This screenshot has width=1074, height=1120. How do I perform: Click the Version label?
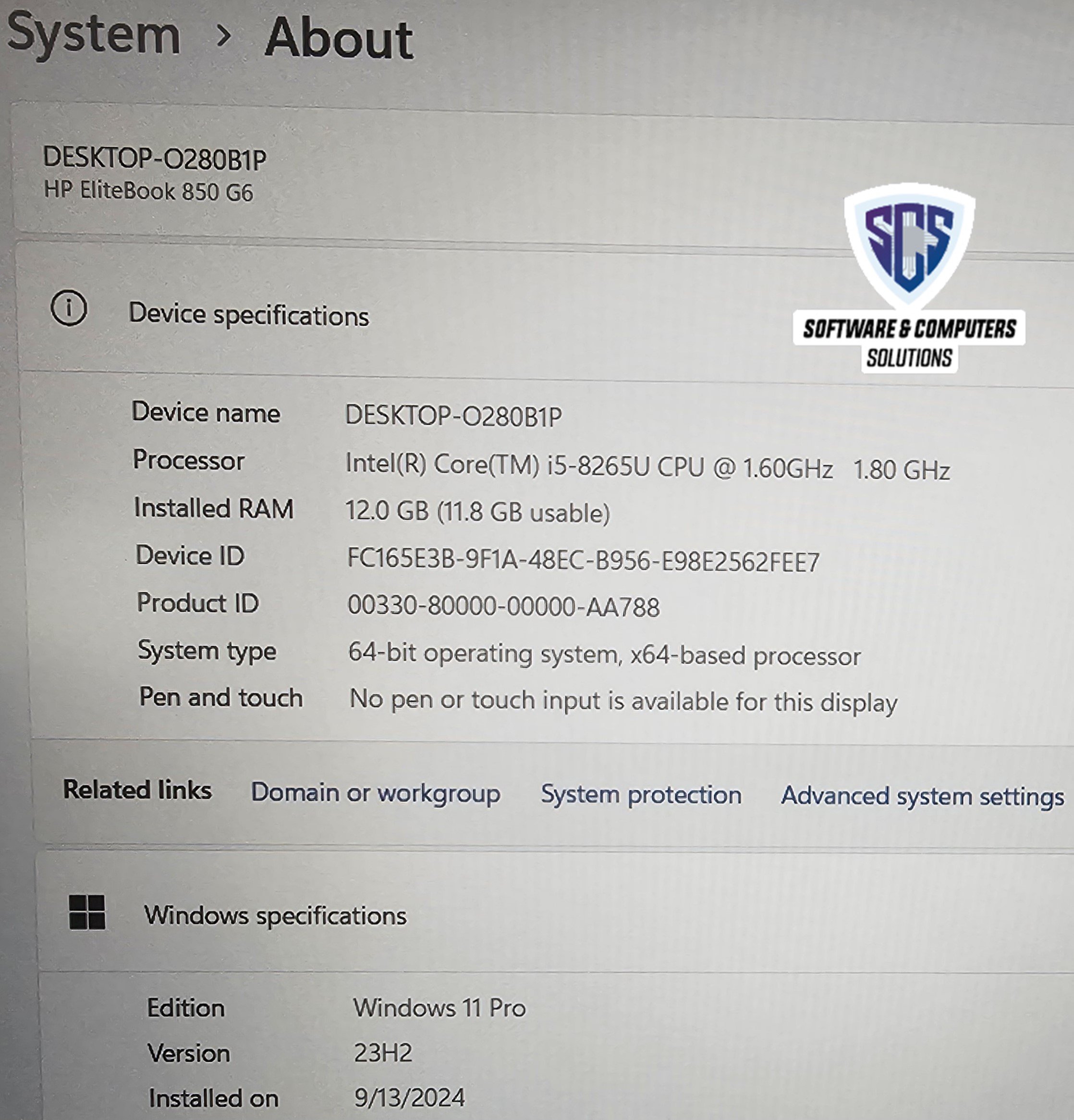coord(188,1053)
